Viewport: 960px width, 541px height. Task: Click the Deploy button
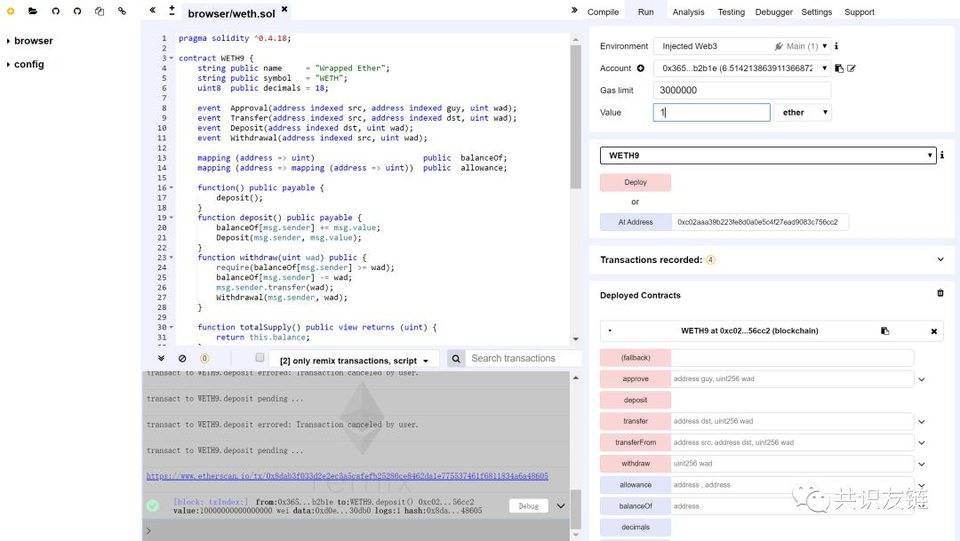(636, 182)
